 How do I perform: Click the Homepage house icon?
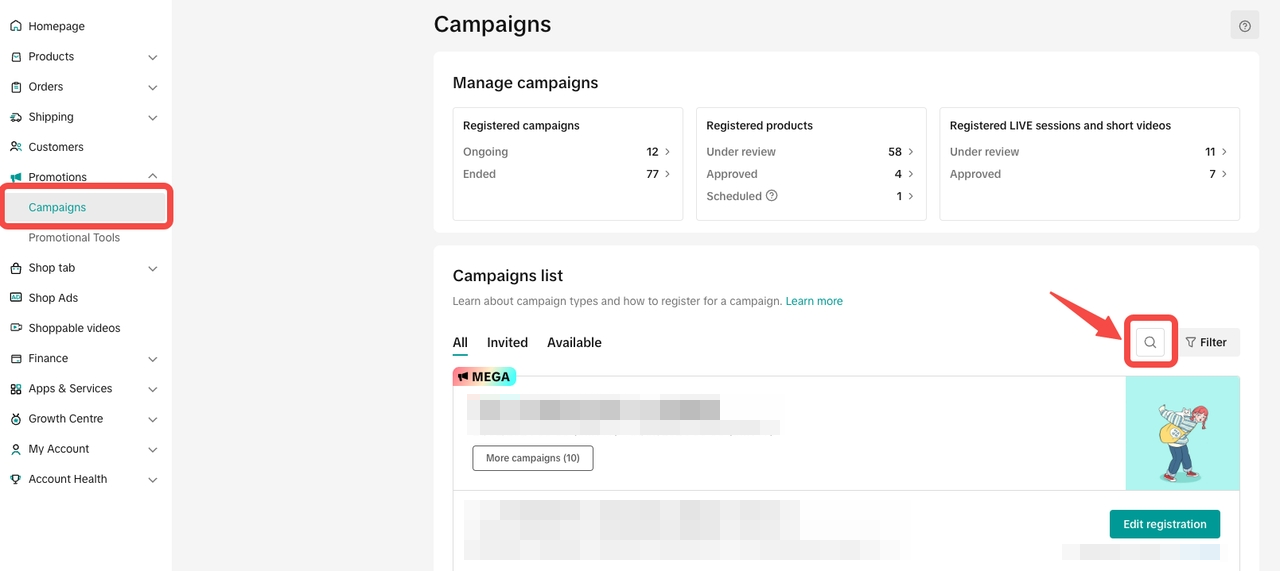(x=16, y=26)
